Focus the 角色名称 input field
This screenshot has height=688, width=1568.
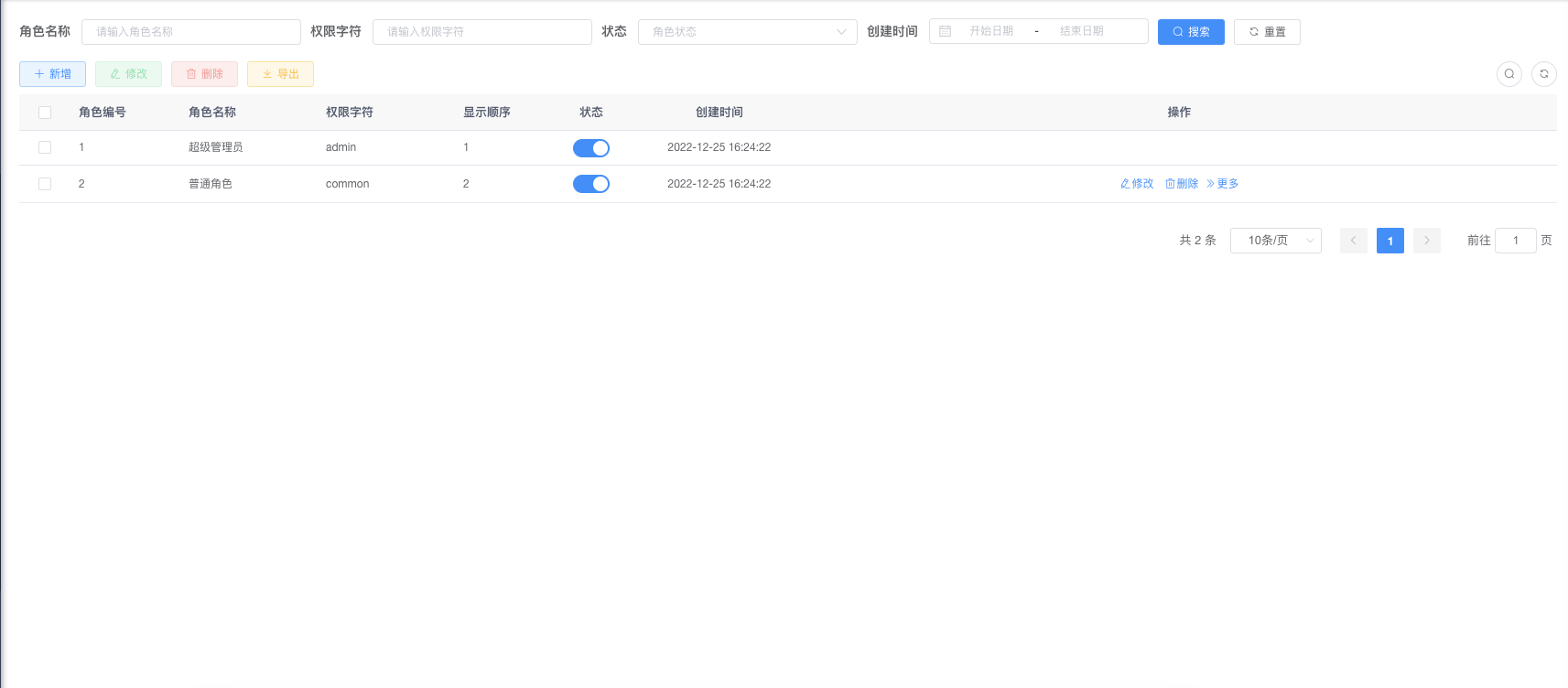pyautogui.click(x=191, y=32)
